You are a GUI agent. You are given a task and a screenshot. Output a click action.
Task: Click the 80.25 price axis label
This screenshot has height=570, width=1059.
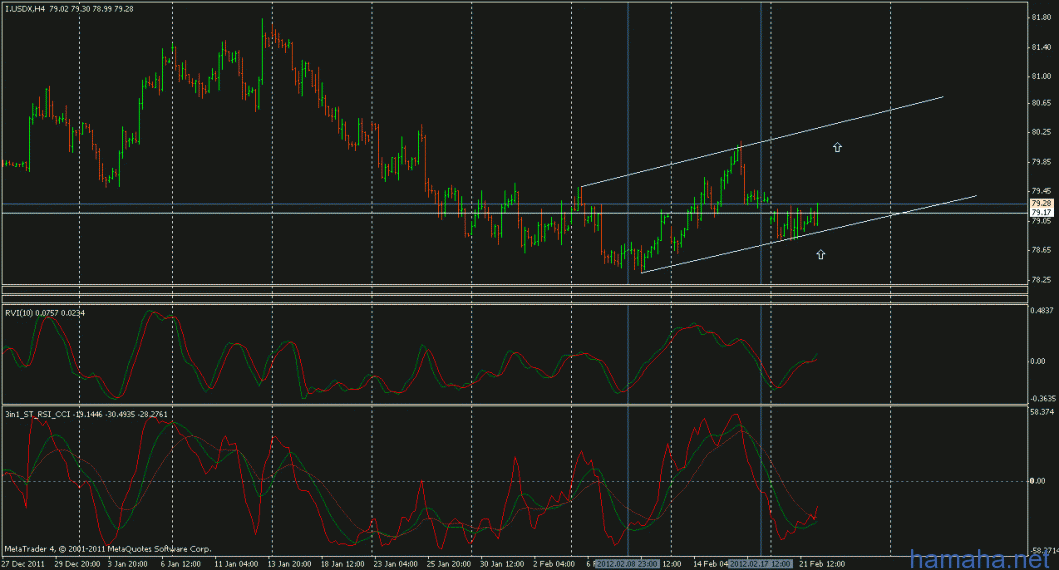pyautogui.click(x=1041, y=132)
